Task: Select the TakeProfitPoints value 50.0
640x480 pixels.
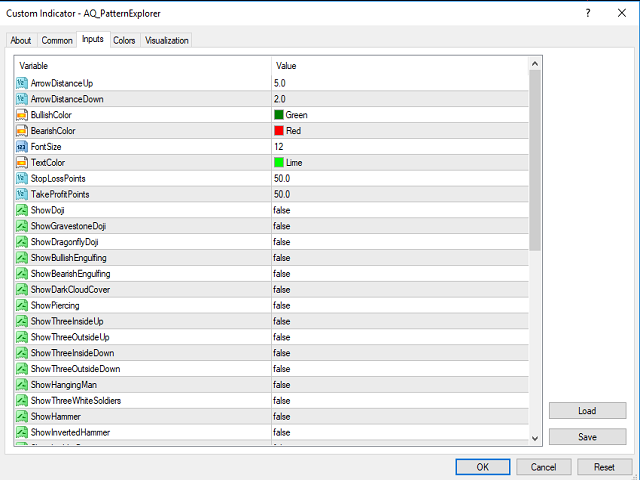Action: coord(282,194)
